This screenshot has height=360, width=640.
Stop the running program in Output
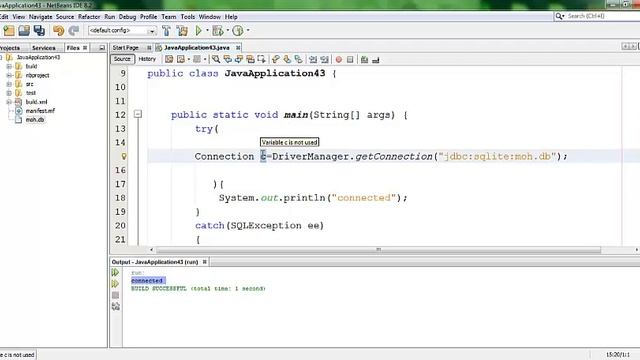(116, 295)
